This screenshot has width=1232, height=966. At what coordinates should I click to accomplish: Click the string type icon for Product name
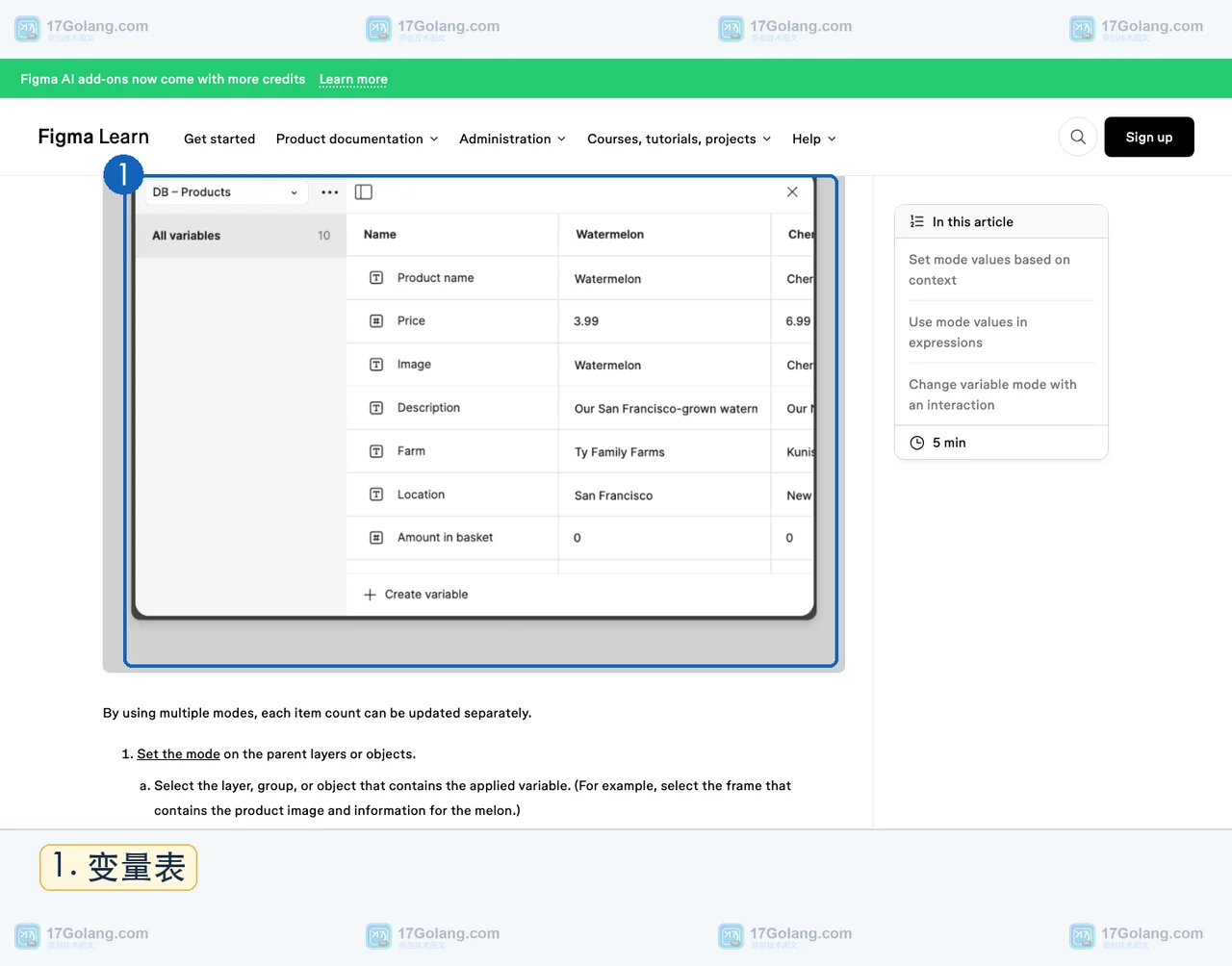click(x=376, y=278)
